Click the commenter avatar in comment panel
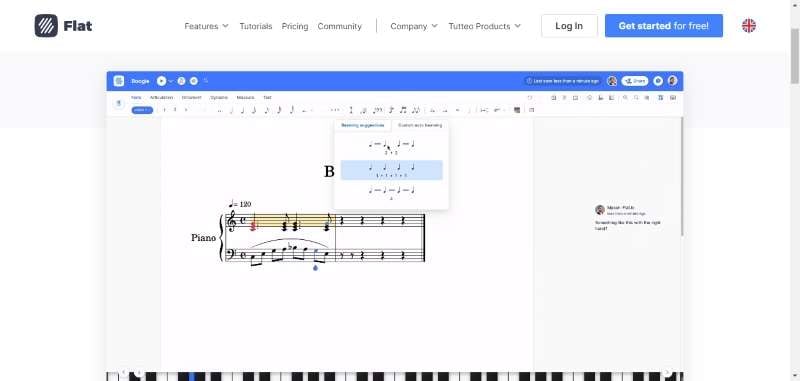The width and height of the screenshot is (800, 381). click(600, 210)
